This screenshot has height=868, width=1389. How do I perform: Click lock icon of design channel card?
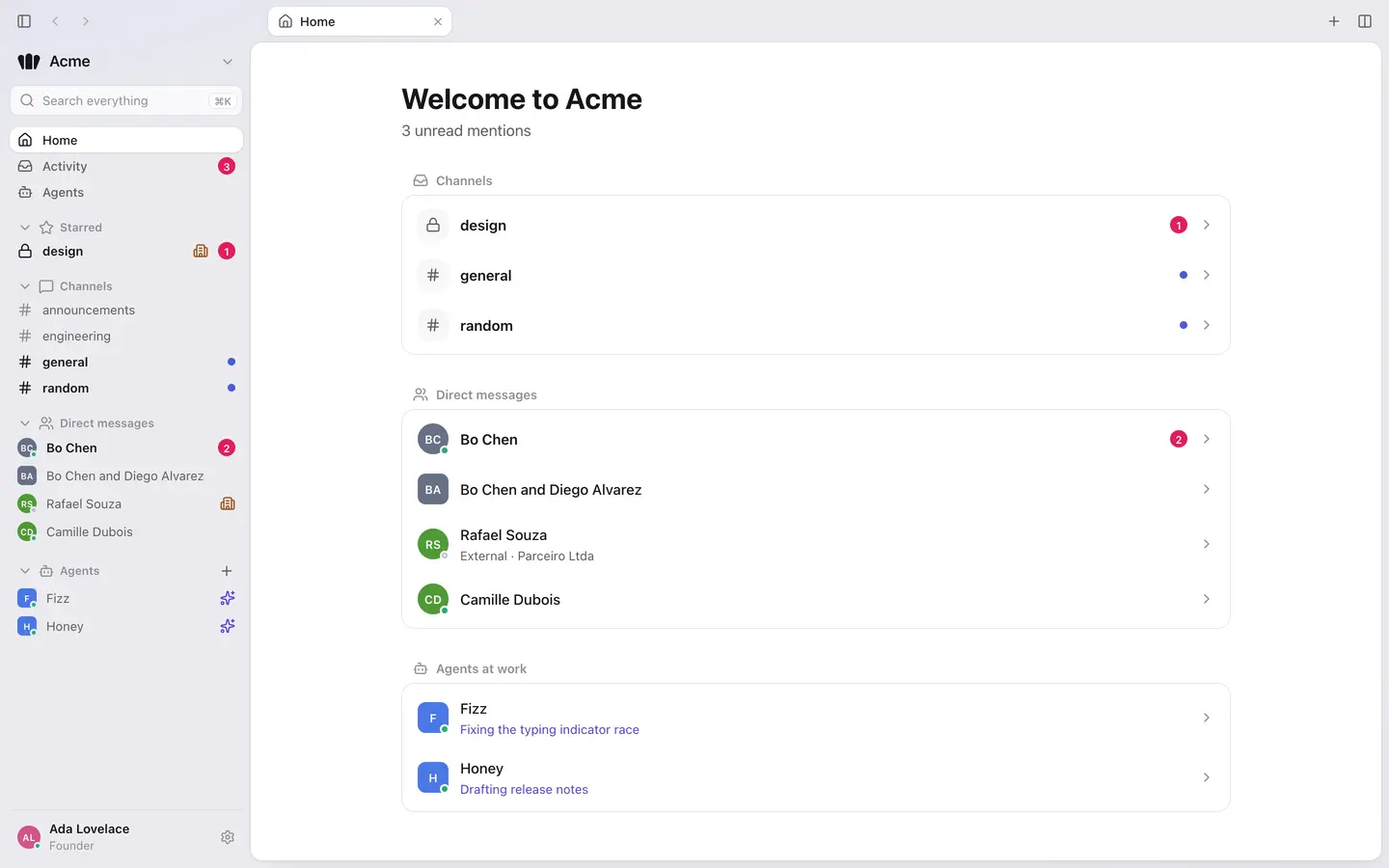point(433,225)
